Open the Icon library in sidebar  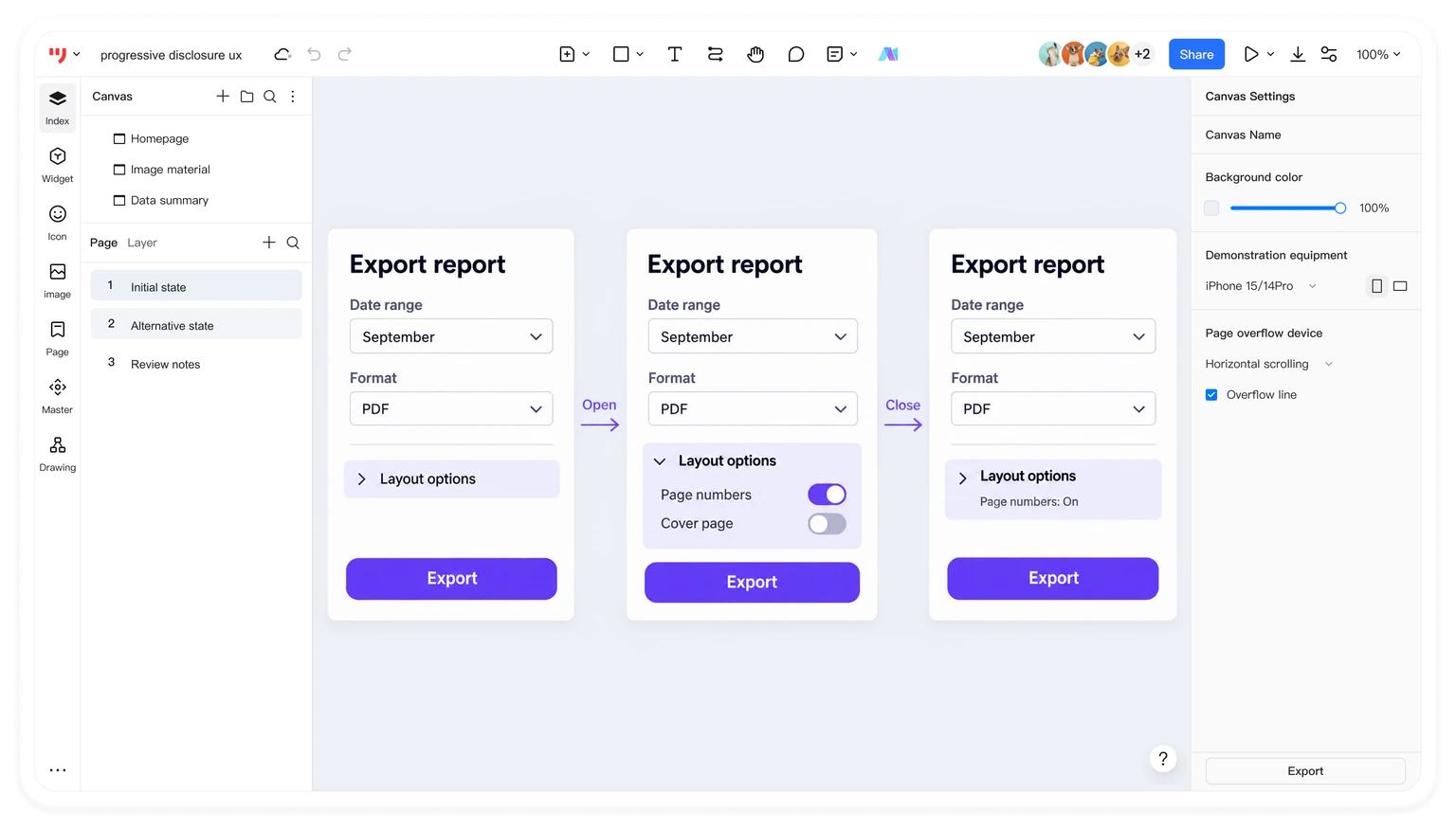[x=58, y=223]
